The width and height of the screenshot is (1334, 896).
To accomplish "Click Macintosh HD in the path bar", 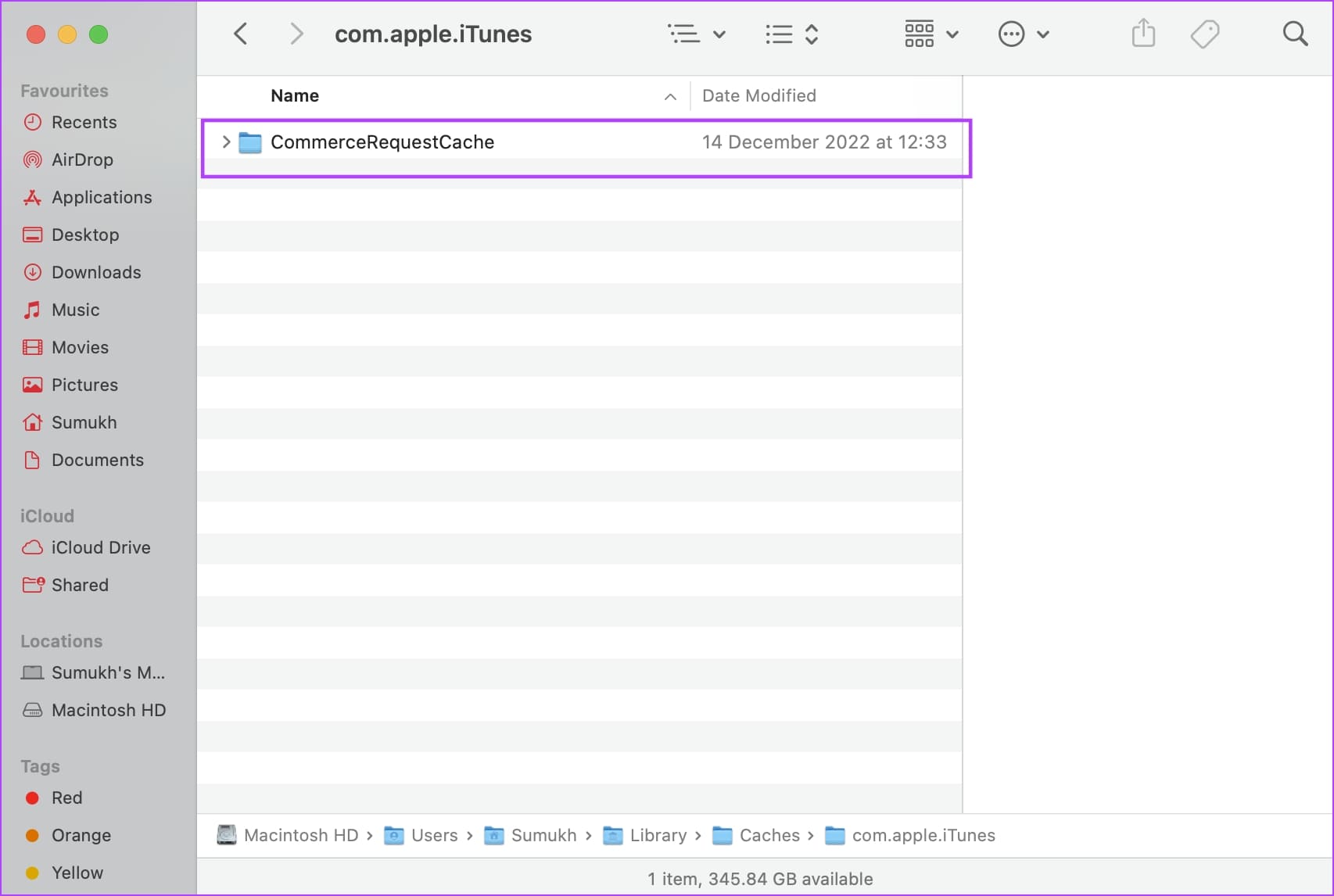I will pyautogui.click(x=301, y=835).
